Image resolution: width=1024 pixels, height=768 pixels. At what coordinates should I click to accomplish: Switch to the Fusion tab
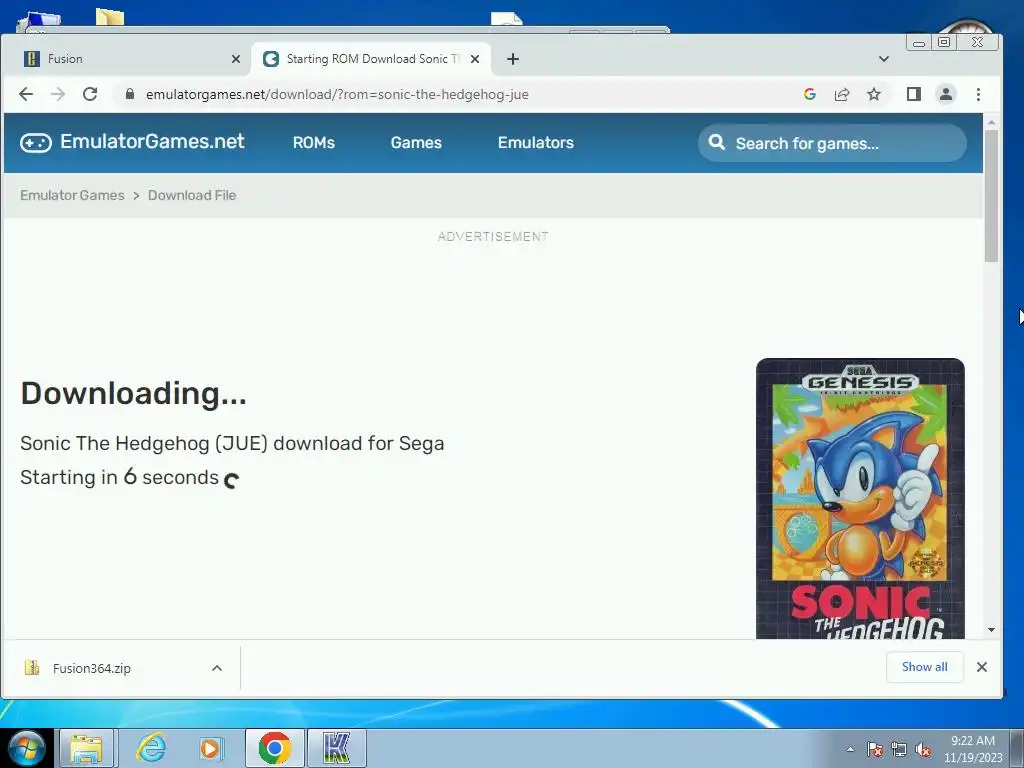[x=131, y=59]
